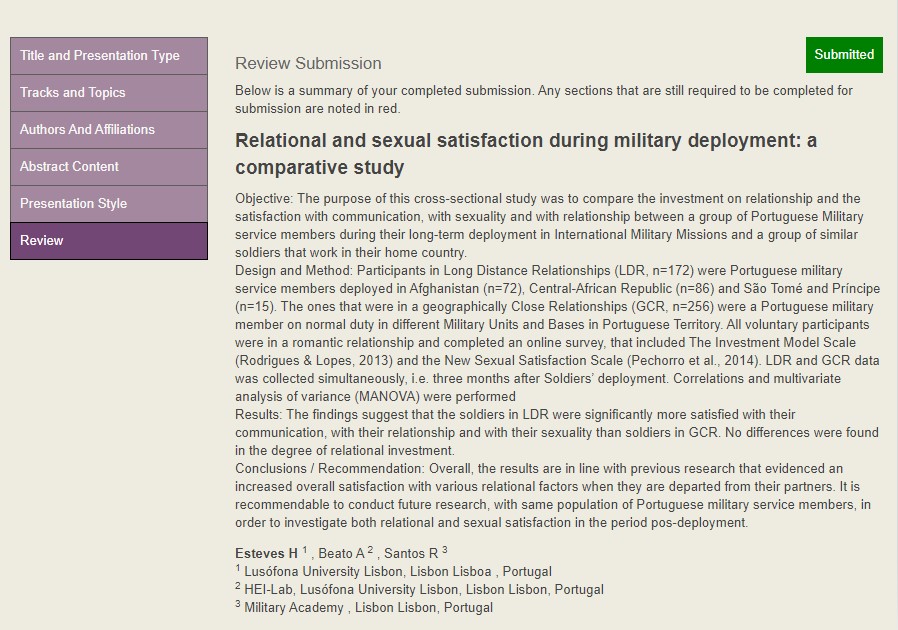The width and height of the screenshot is (898, 630).
Task: Click the HEI-Lab affiliation line
Action: click(419, 589)
